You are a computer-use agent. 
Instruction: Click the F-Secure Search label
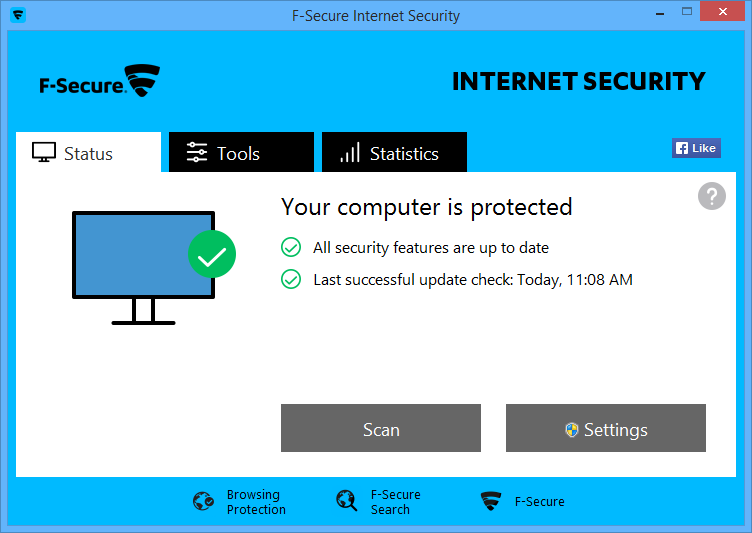tap(395, 502)
